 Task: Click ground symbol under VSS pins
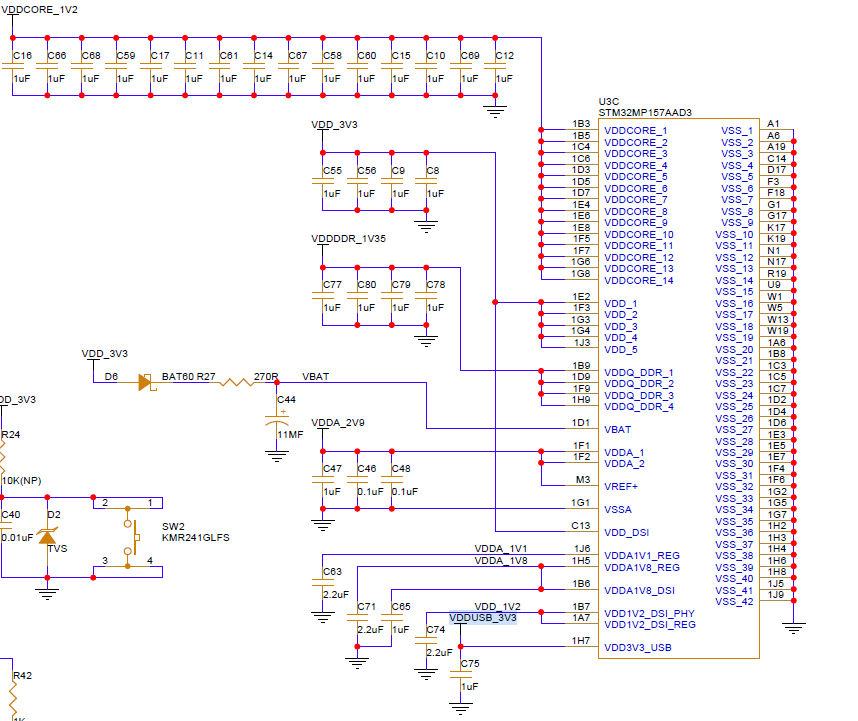point(793,628)
